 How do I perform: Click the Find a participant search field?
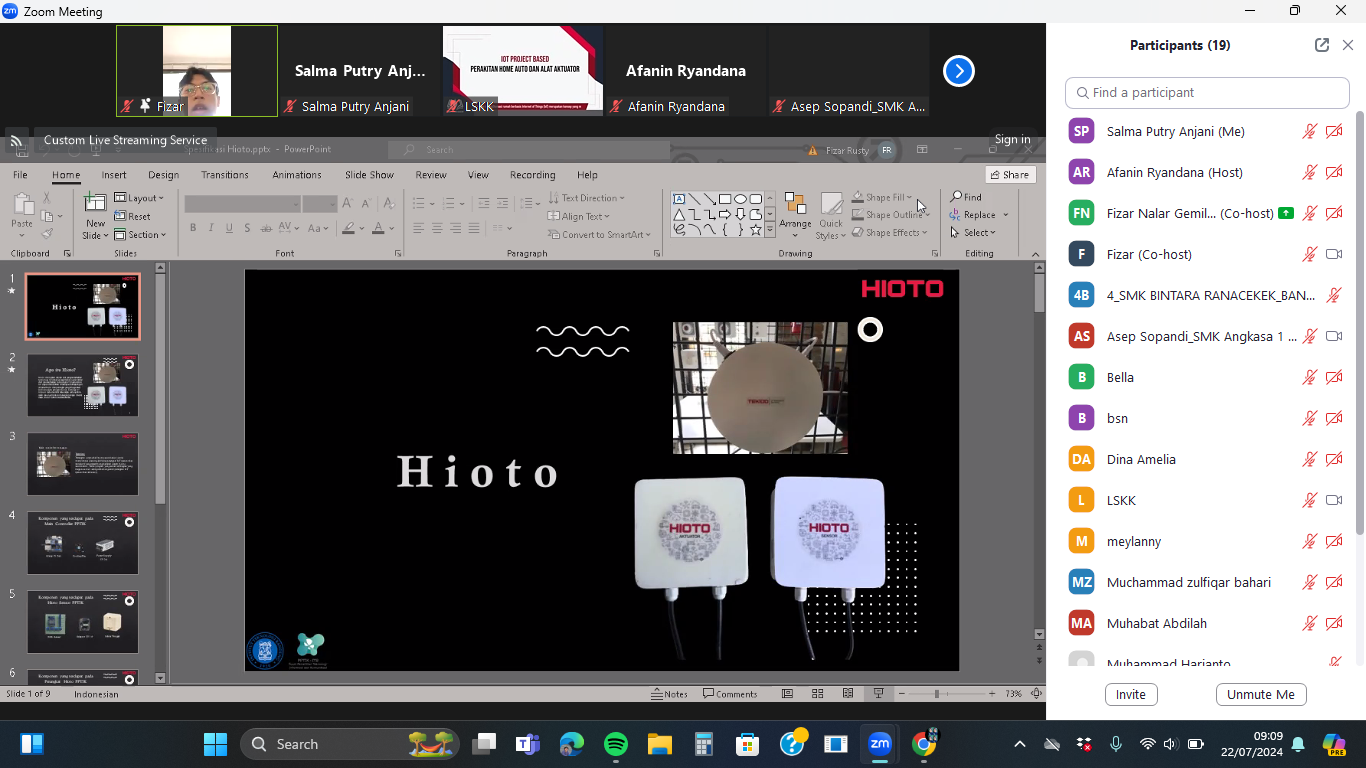click(1207, 92)
